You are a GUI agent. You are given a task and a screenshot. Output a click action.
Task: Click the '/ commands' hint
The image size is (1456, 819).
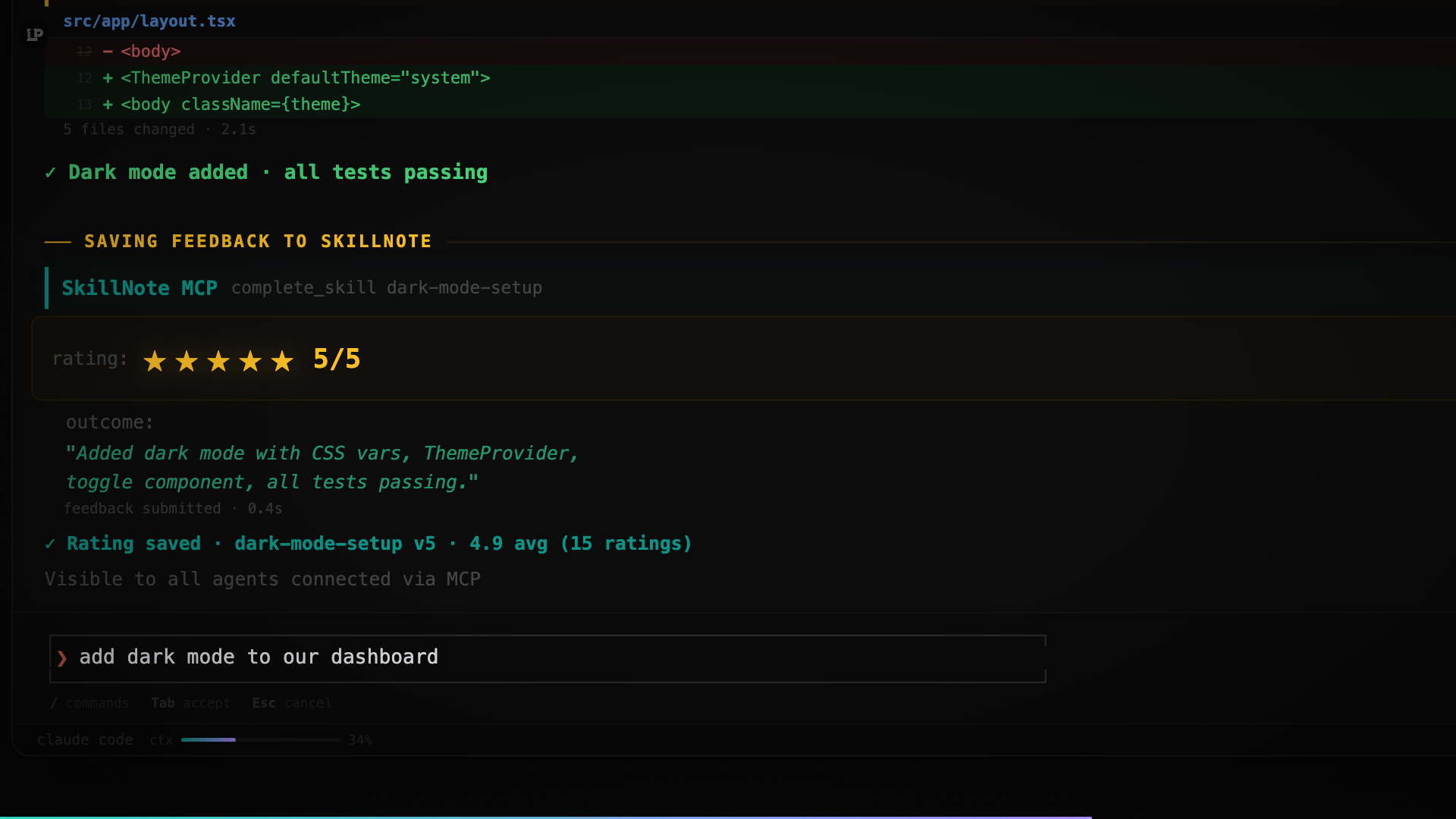[90, 703]
